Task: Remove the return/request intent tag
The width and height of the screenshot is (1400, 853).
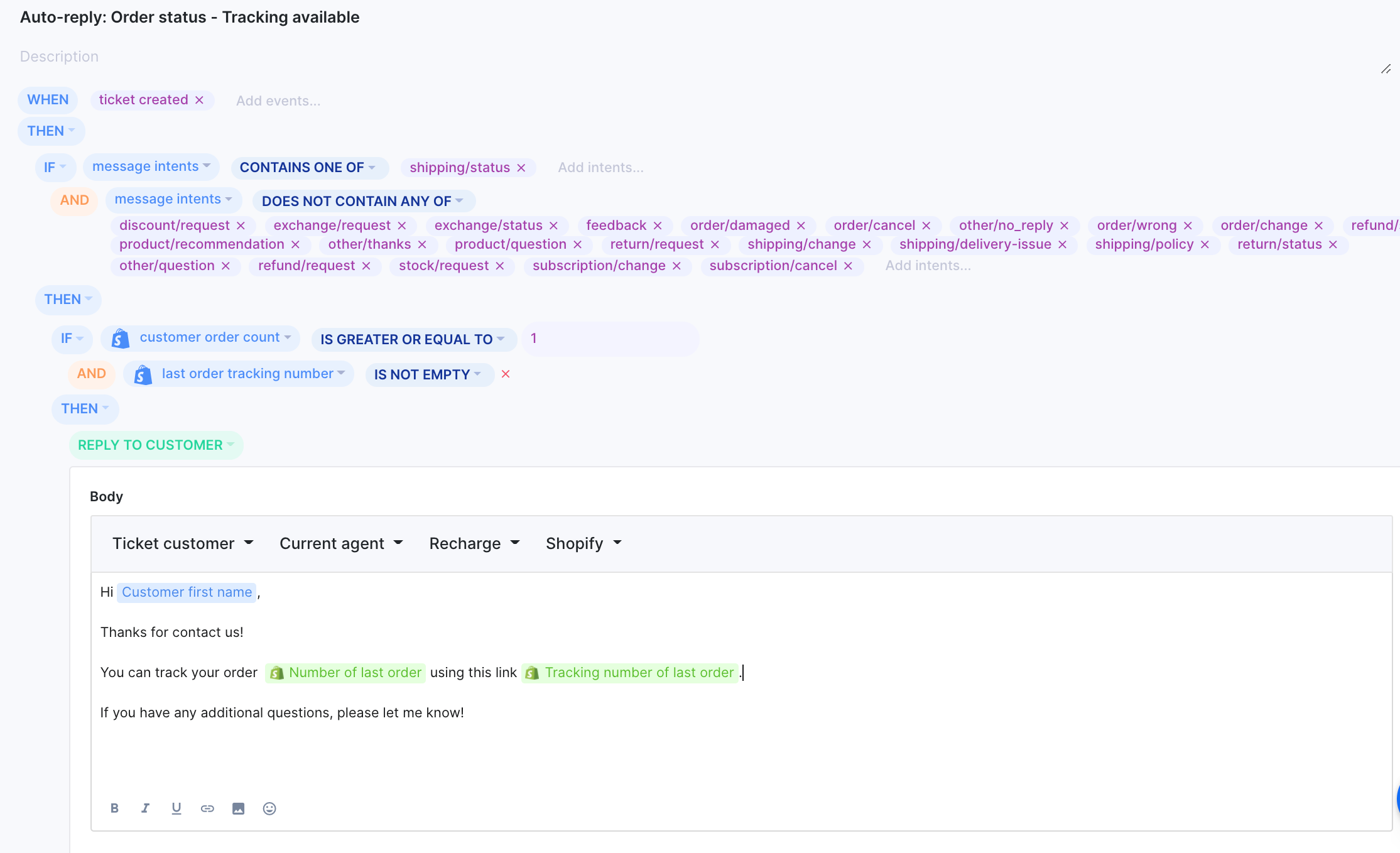Action: tap(715, 244)
